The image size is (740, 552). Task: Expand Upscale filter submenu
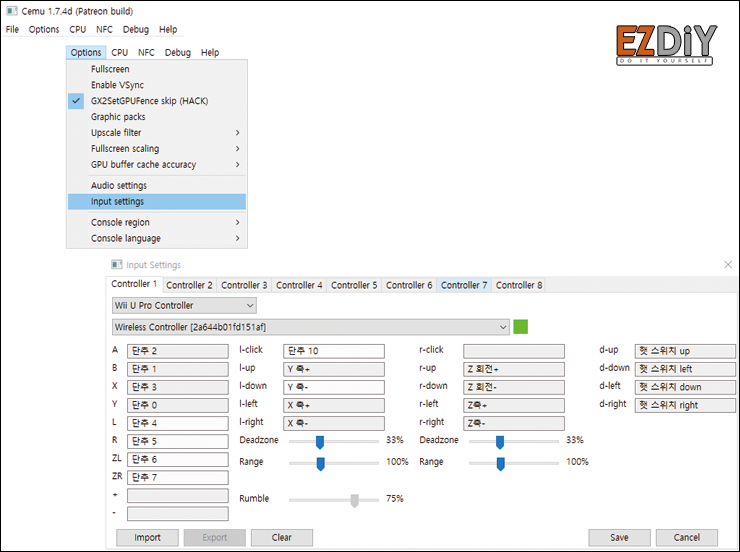(157, 133)
